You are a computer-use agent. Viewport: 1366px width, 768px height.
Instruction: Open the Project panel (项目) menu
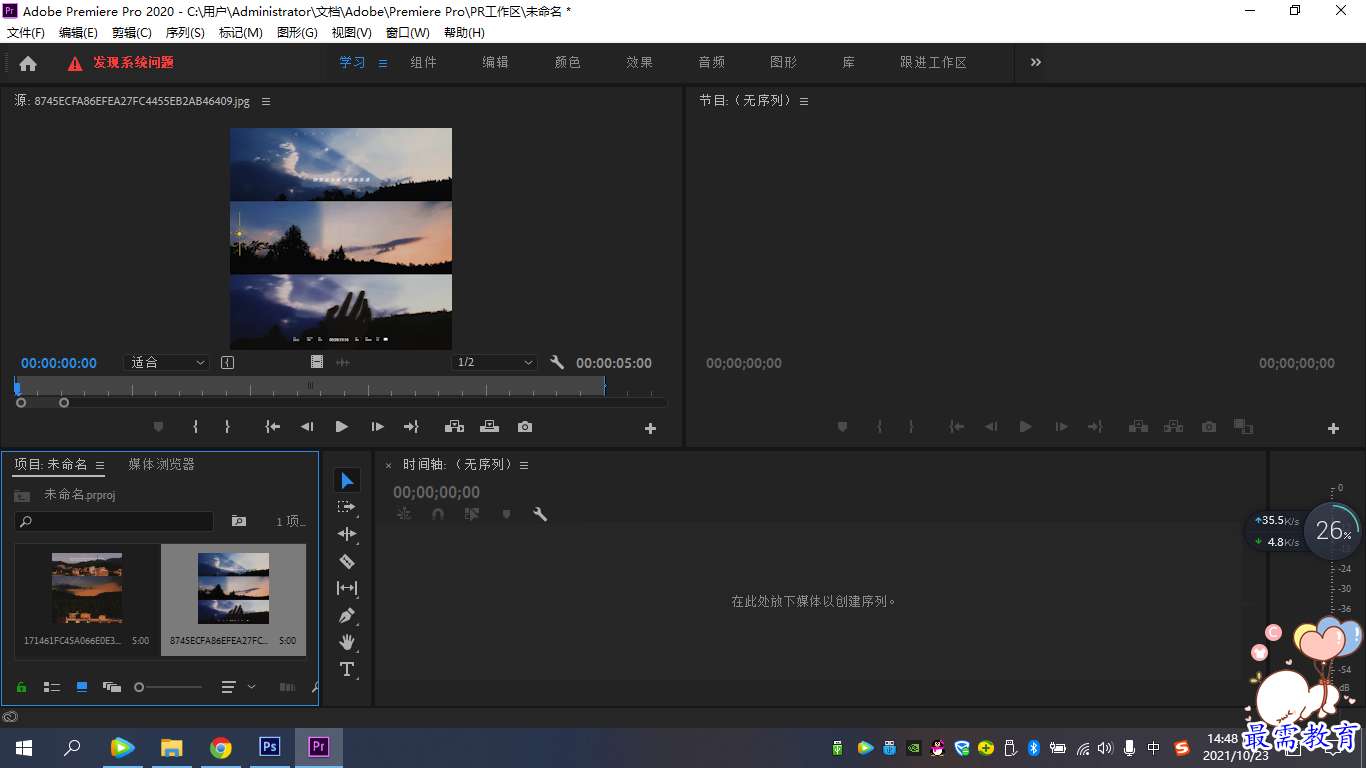(x=100, y=465)
